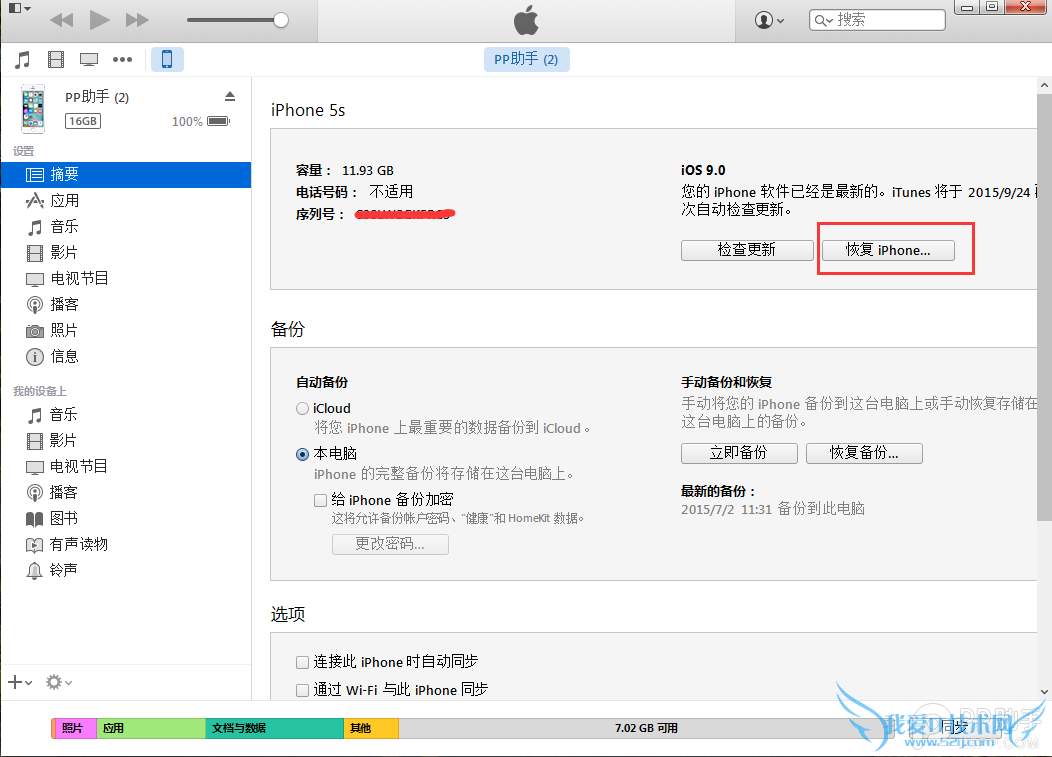Open the account user icon menu
The width and height of the screenshot is (1052, 757).
click(x=769, y=20)
